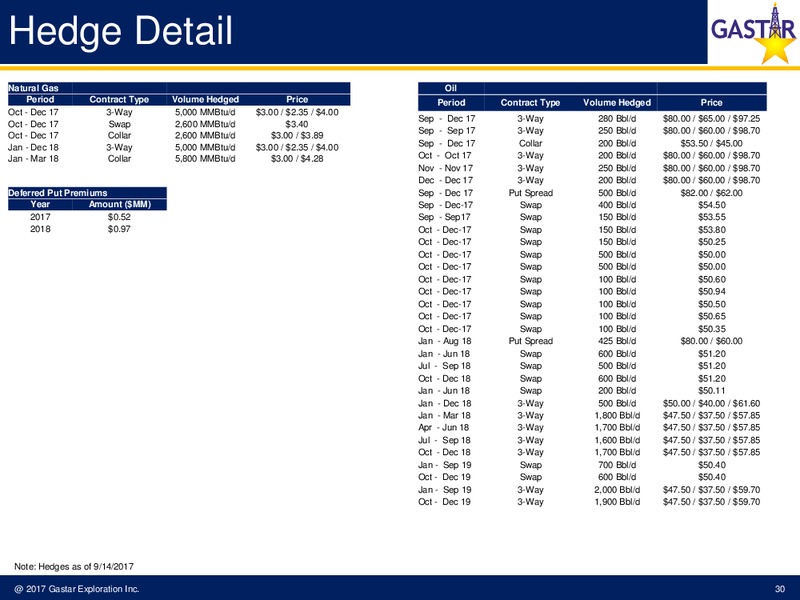The height and width of the screenshot is (600, 800).
Task: Click "Volume Hedged" header in Natural Gas table
Action: [x=205, y=99]
